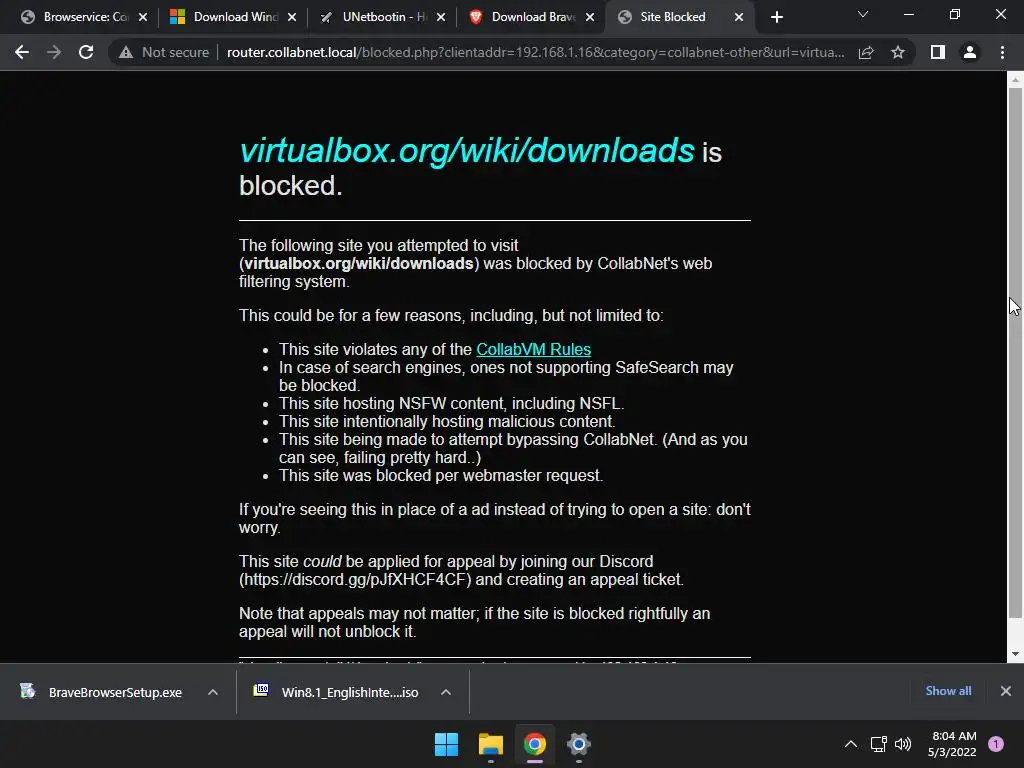The height and width of the screenshot is (768, 1024).
Task: Open Settings from the taskbar
Action: (579, 744)
